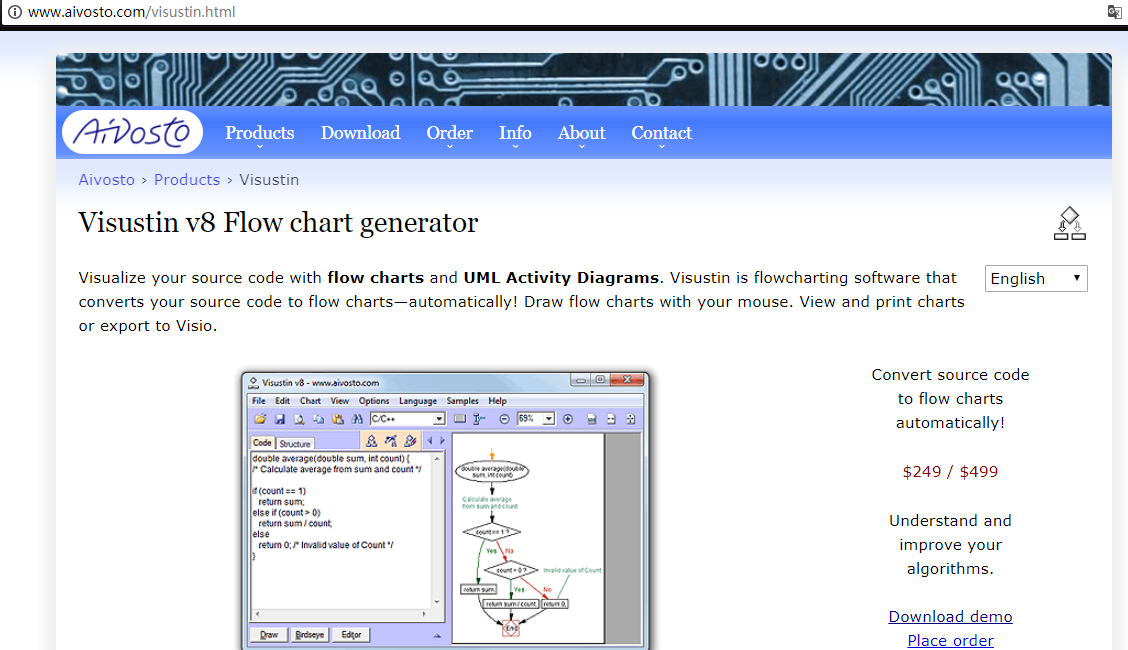The width and height of the screenshot is (1128, 650).
Task: Switch to the Structure tab
Action: [295, 444]
